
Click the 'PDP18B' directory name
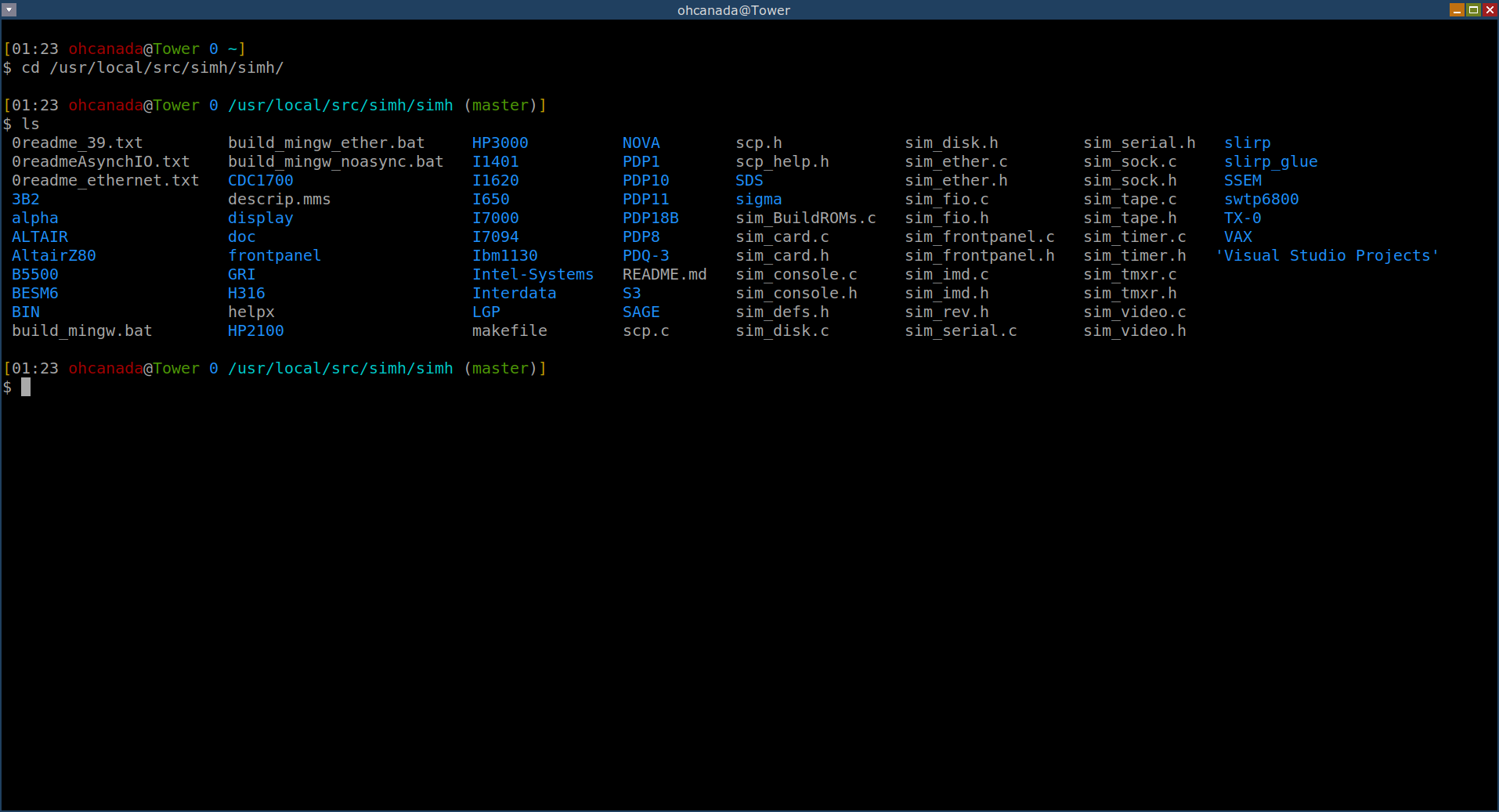[651, 218]
